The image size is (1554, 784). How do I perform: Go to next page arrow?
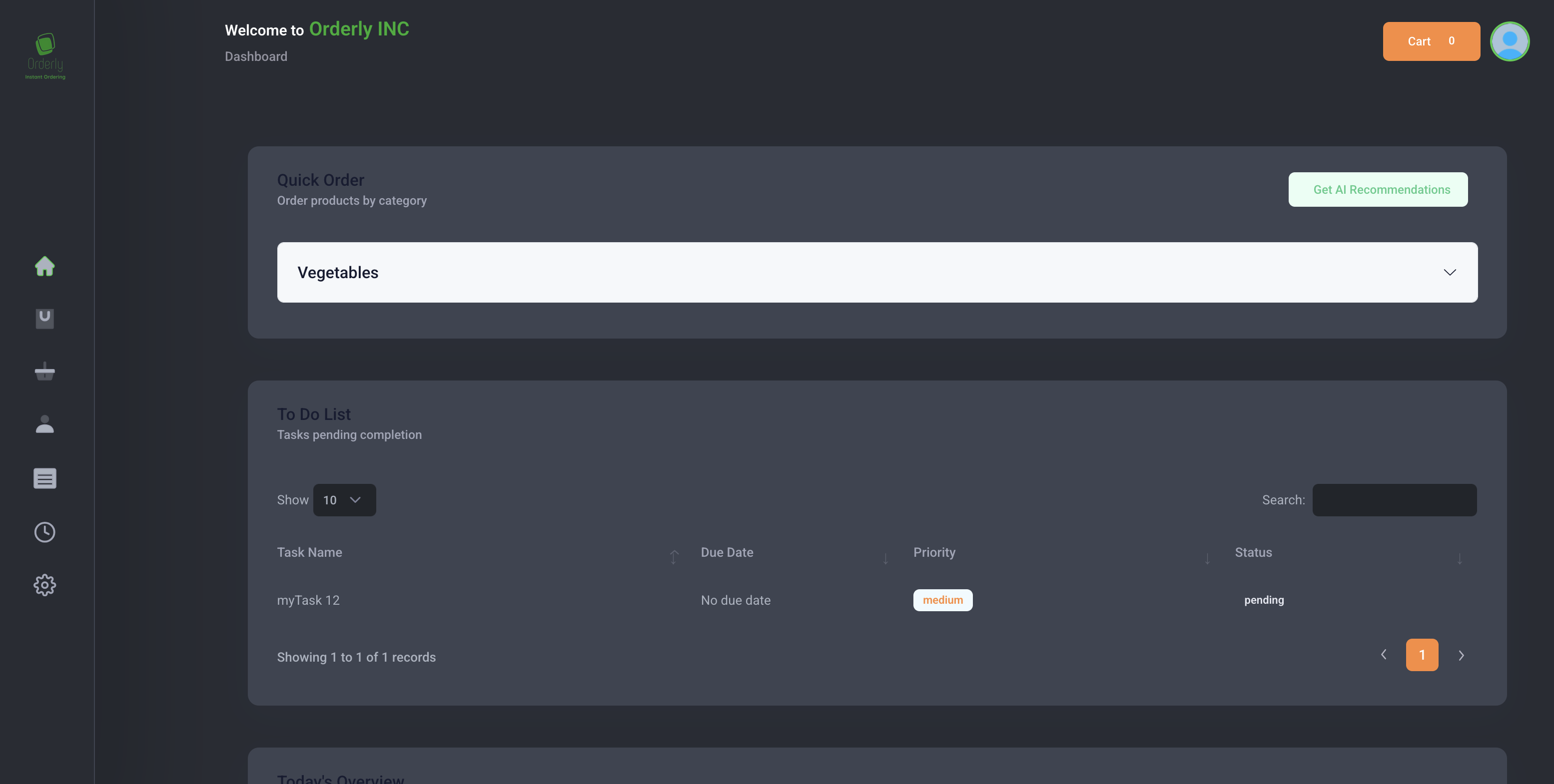pyautogui.click(x=1461, y=656)
